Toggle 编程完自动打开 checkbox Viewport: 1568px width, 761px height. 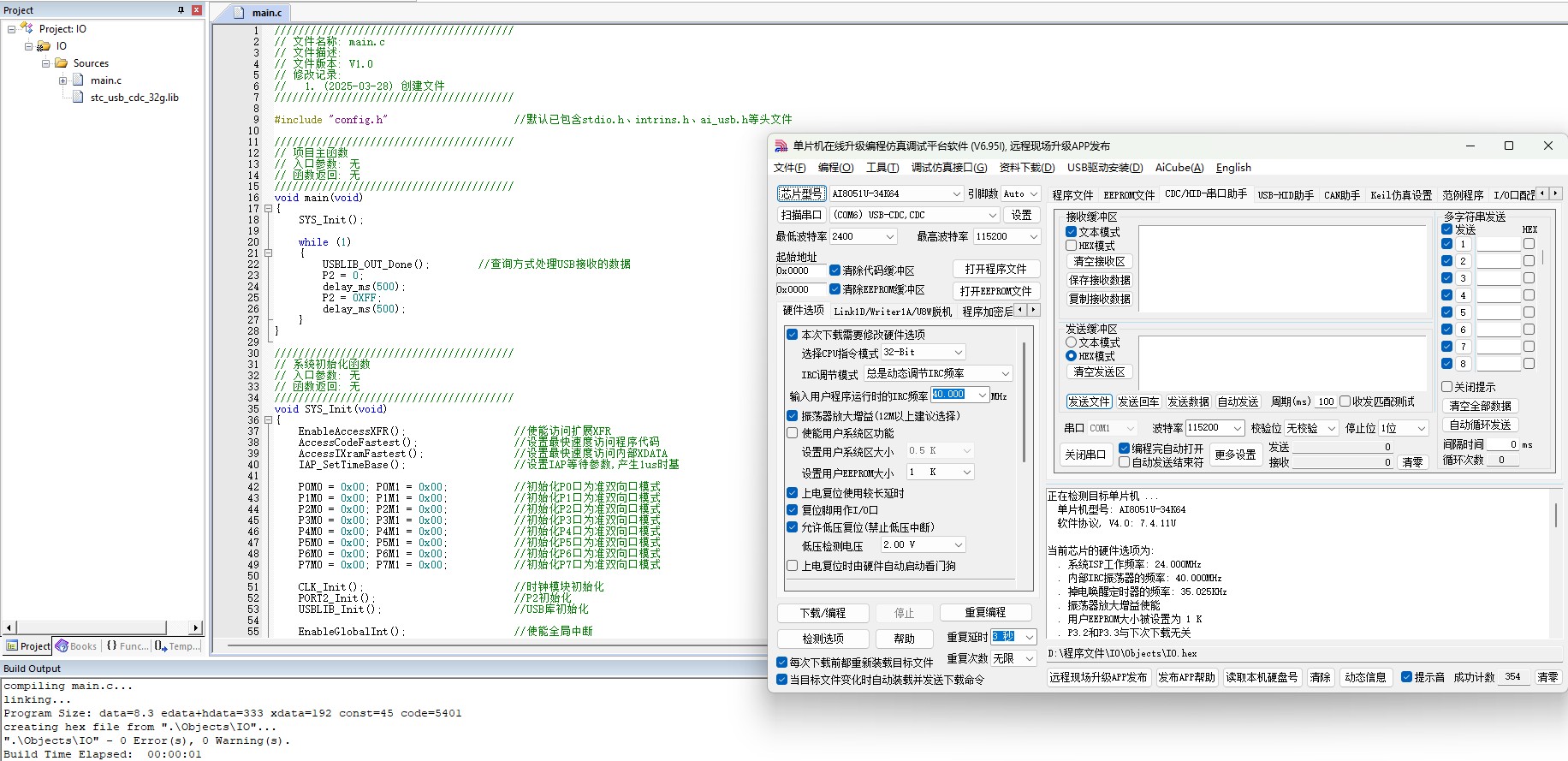pyautogui.click(x=1124, y=449)
